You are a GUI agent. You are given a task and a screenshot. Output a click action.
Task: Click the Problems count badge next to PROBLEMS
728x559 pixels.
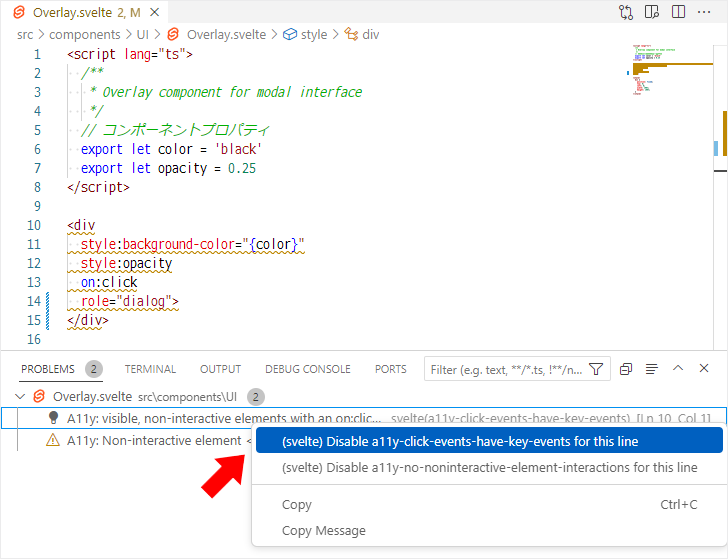click(93, 369)
